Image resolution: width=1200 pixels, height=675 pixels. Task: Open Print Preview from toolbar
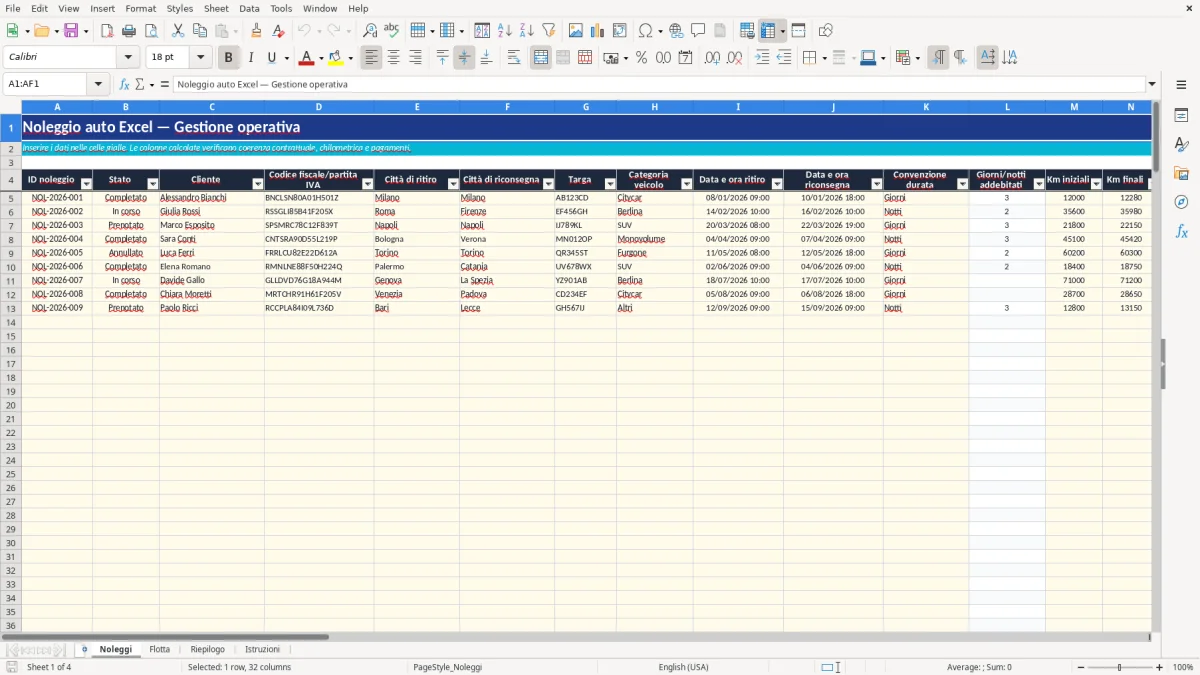click(150, 30)
